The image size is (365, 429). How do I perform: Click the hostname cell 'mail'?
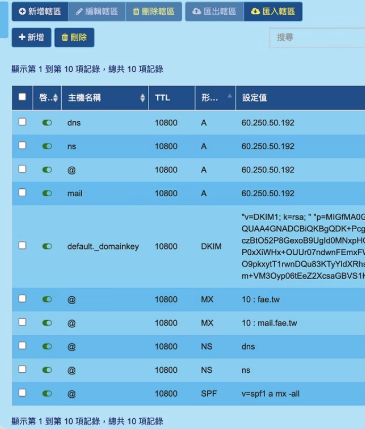point(75,193)
